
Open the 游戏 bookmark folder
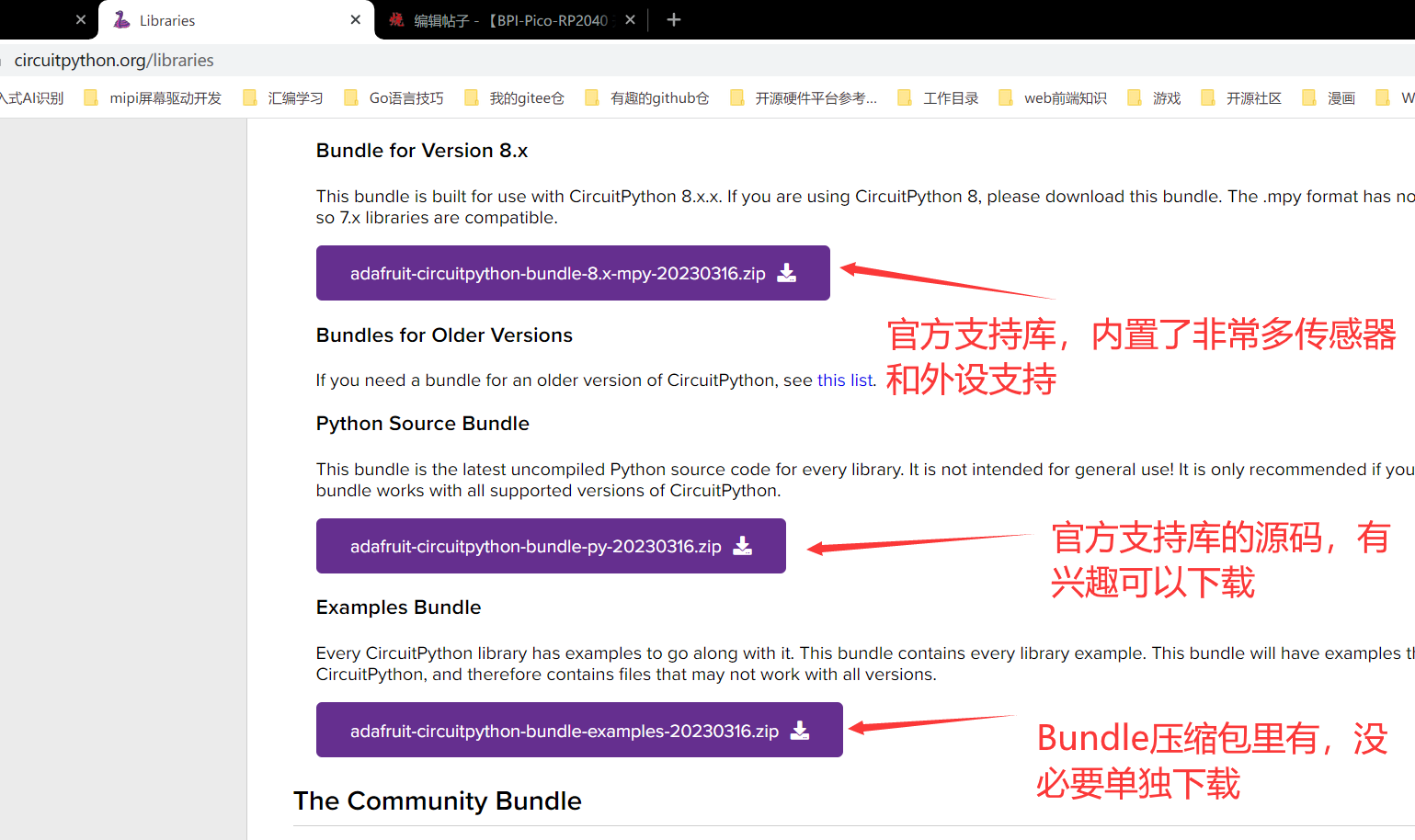1155,98
